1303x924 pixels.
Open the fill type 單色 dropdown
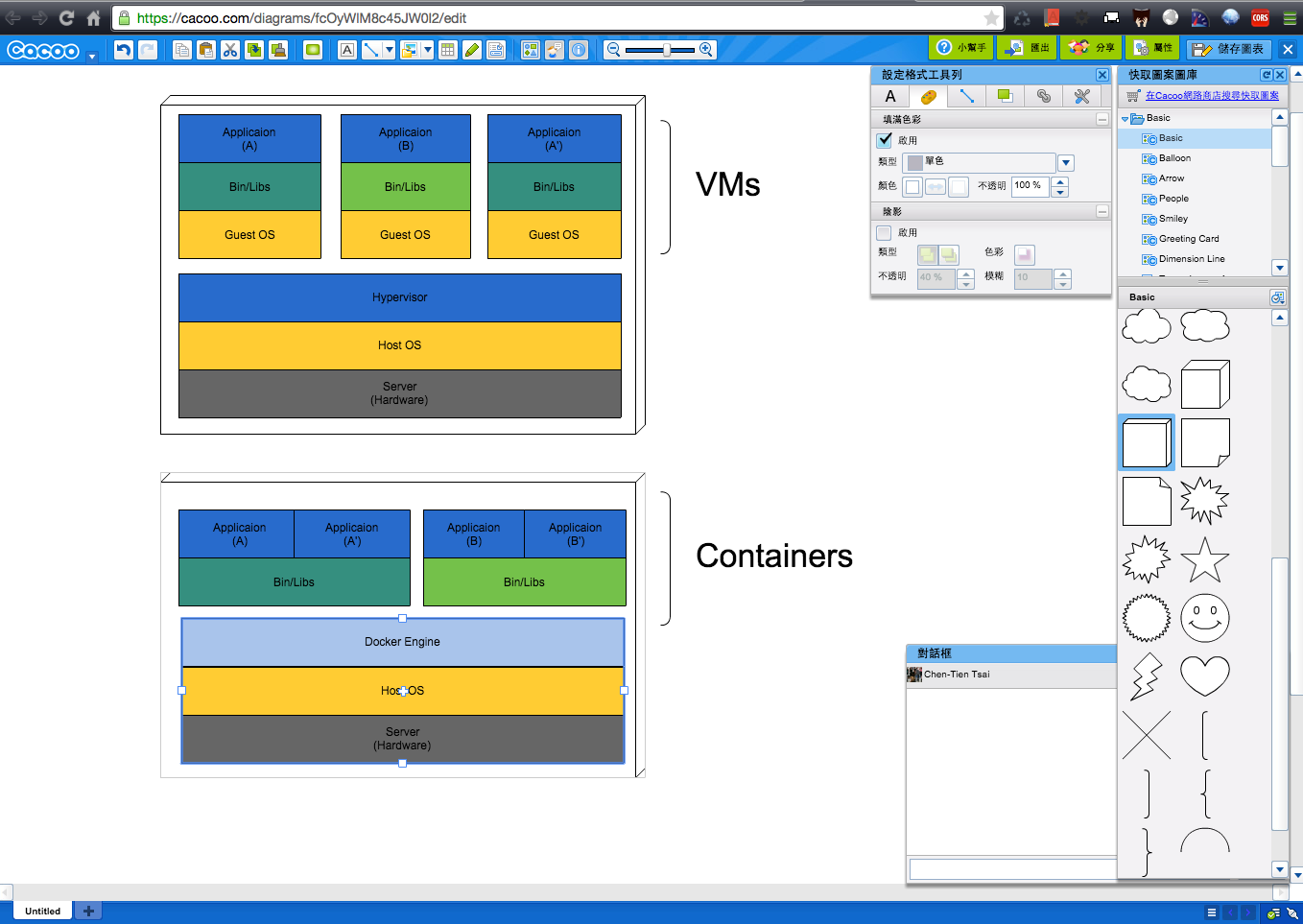point(1066,163)
